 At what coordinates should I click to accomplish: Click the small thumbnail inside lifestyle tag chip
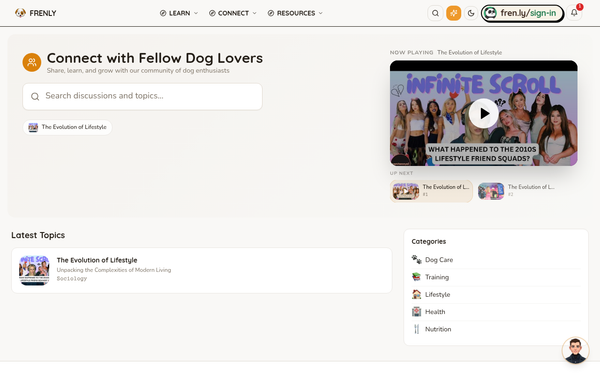tap(33, 127)
